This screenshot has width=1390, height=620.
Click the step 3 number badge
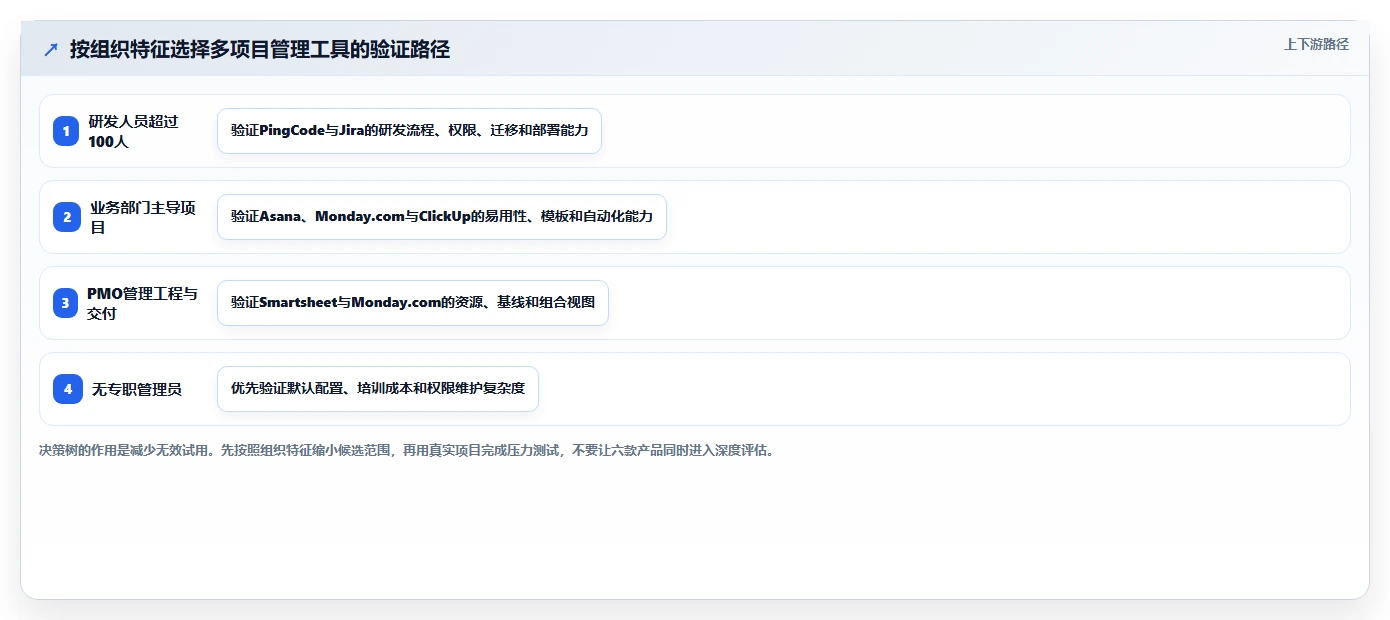coord(66,303)
